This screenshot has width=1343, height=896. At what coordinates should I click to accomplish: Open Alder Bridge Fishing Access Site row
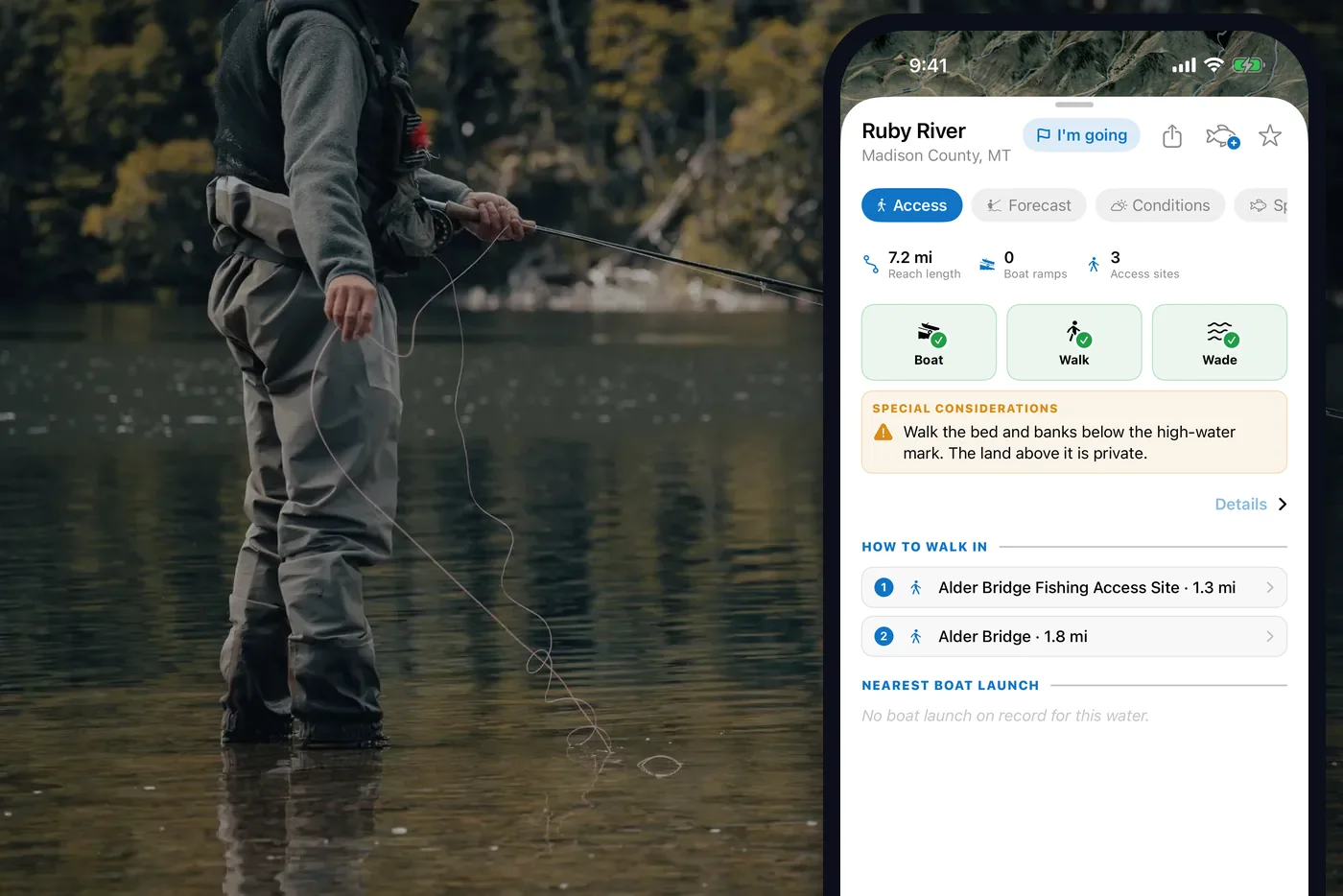coord(1074,588)
